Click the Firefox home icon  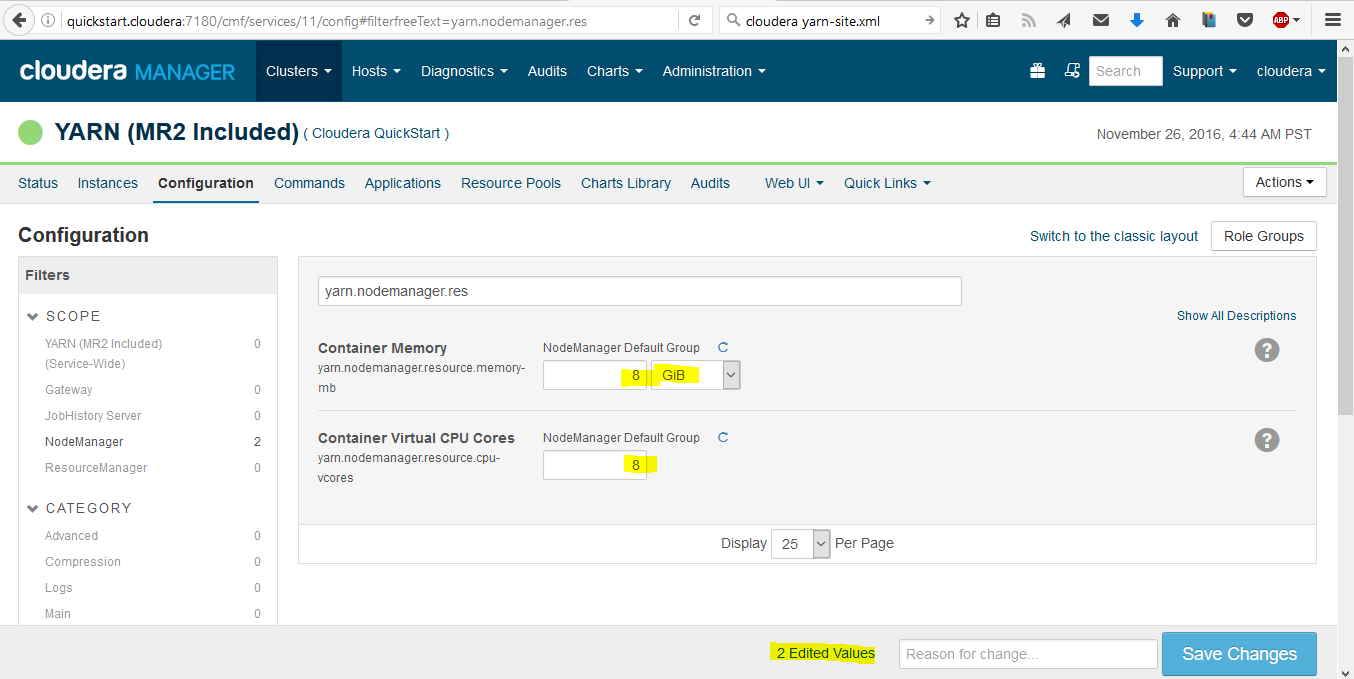pyautogui.click(x=1172, y=19)
